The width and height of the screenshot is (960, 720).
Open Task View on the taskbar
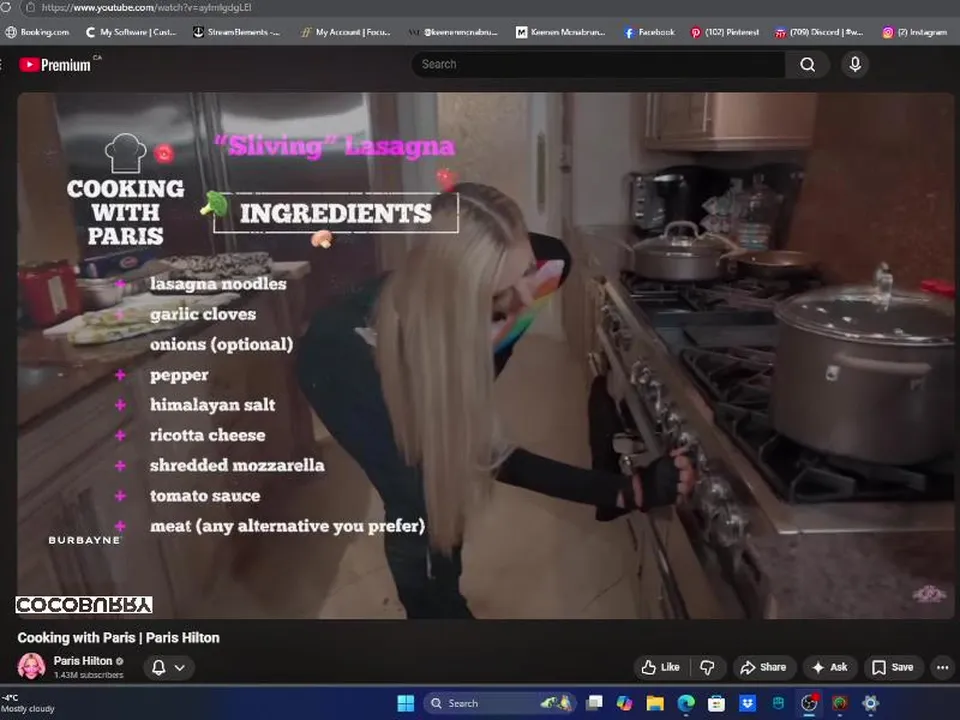[594, 703]
